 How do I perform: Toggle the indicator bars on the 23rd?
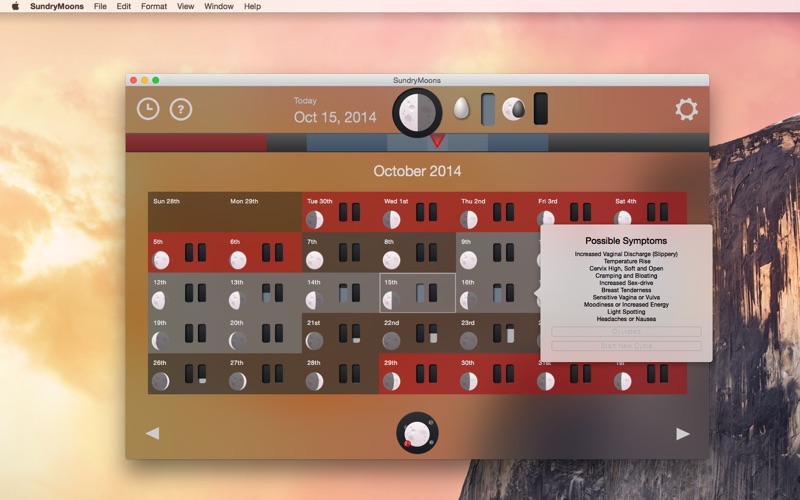click(x=504, y=333)
